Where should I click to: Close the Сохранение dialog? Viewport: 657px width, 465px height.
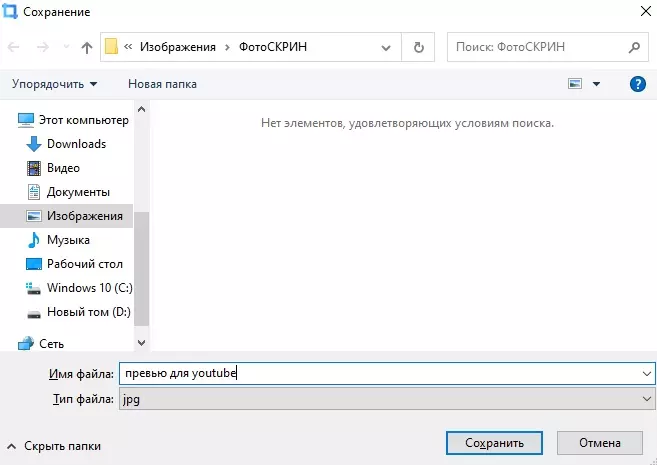click(x=646, y=11)
